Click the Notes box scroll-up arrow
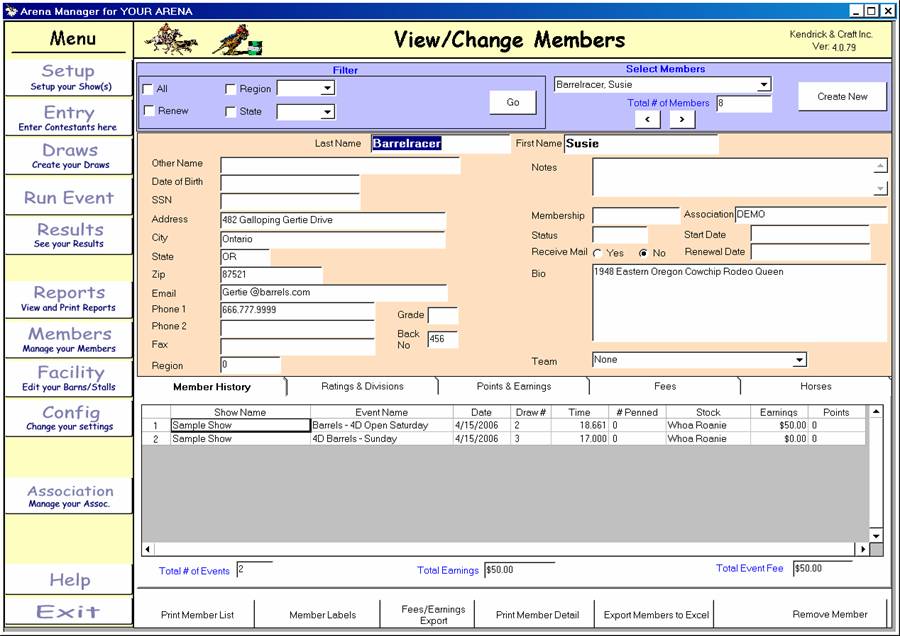The image size is (900, 636). [880, 166]
